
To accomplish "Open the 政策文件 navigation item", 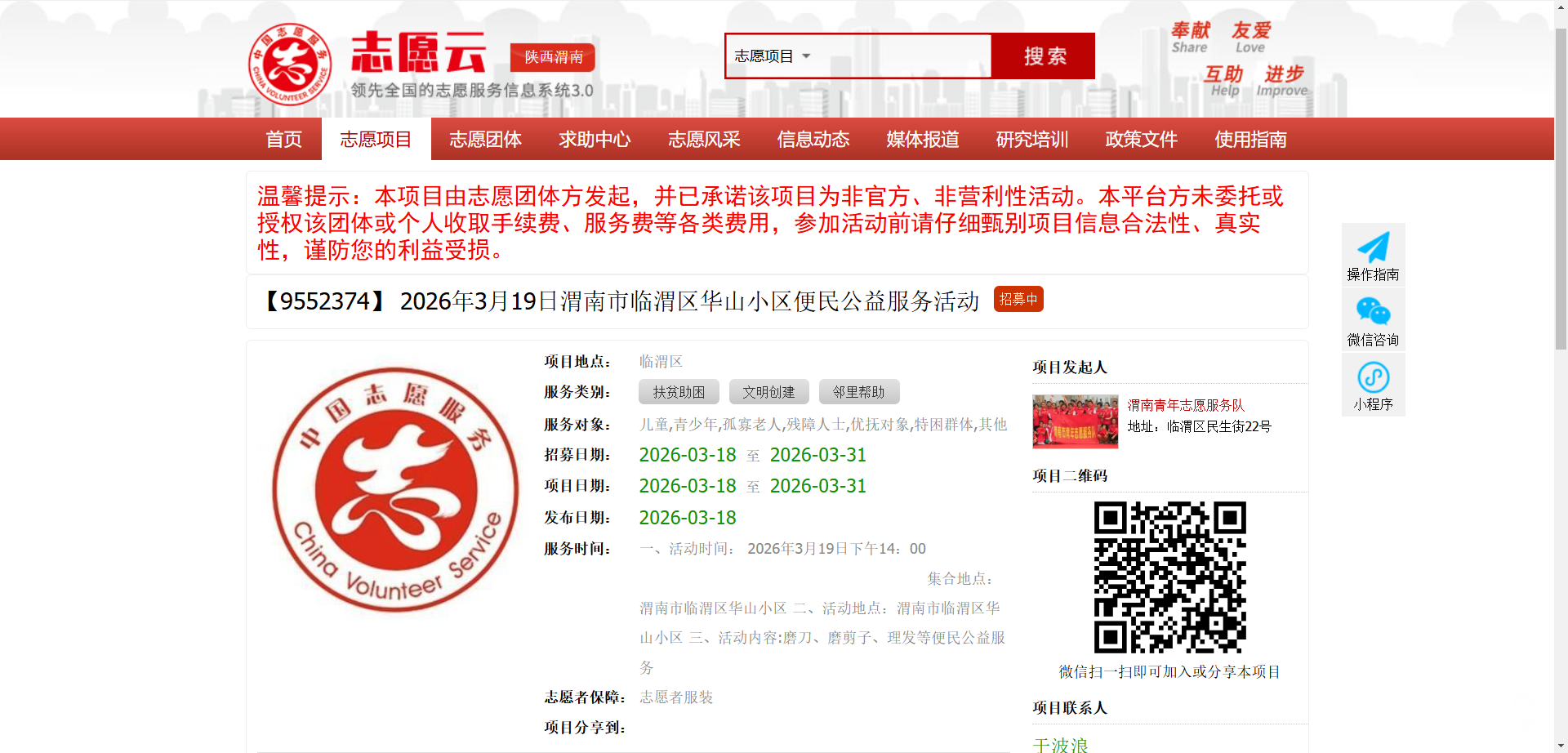I will [x=1141, y=140].
